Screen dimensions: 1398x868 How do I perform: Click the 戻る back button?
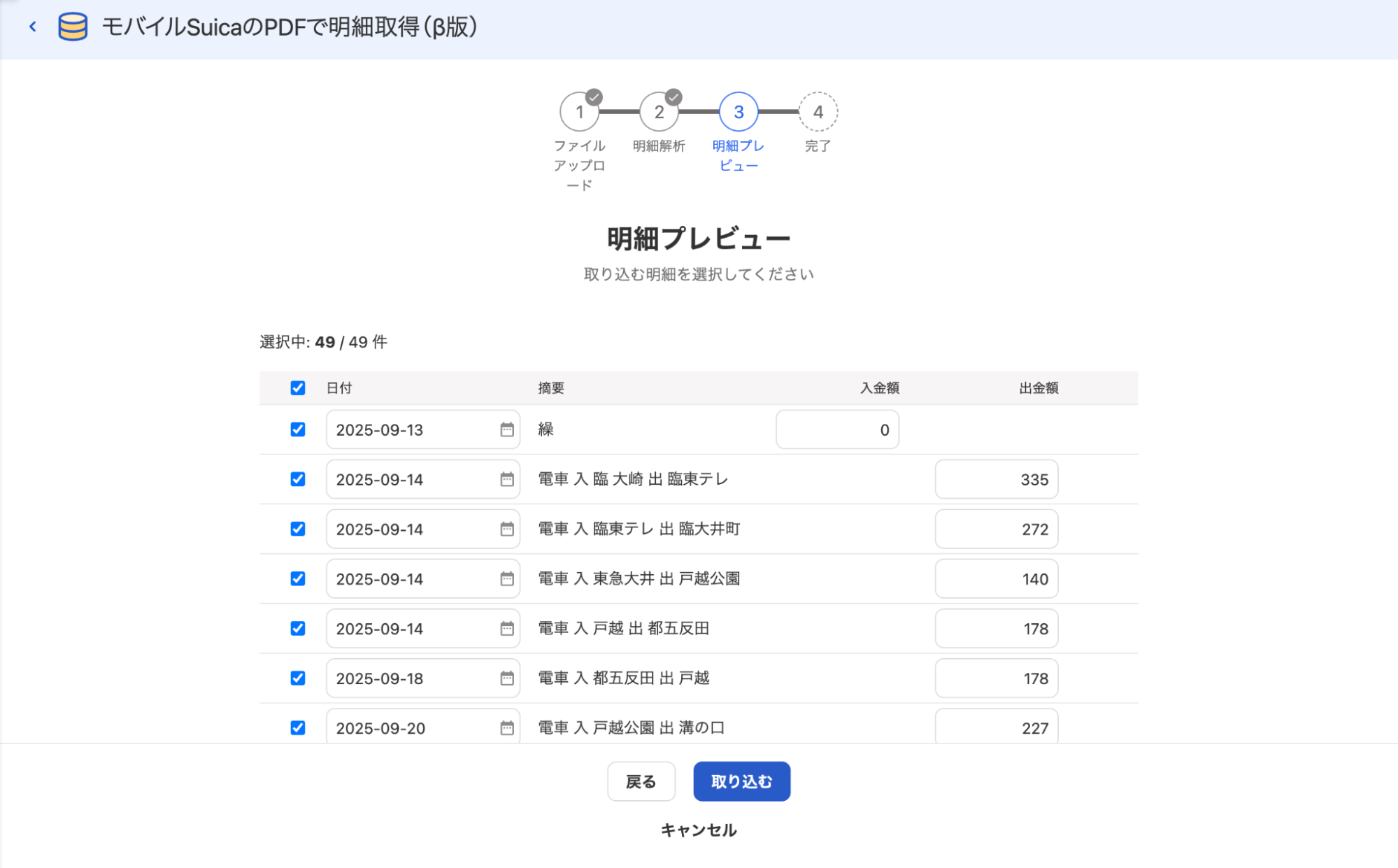pos(641,781)
